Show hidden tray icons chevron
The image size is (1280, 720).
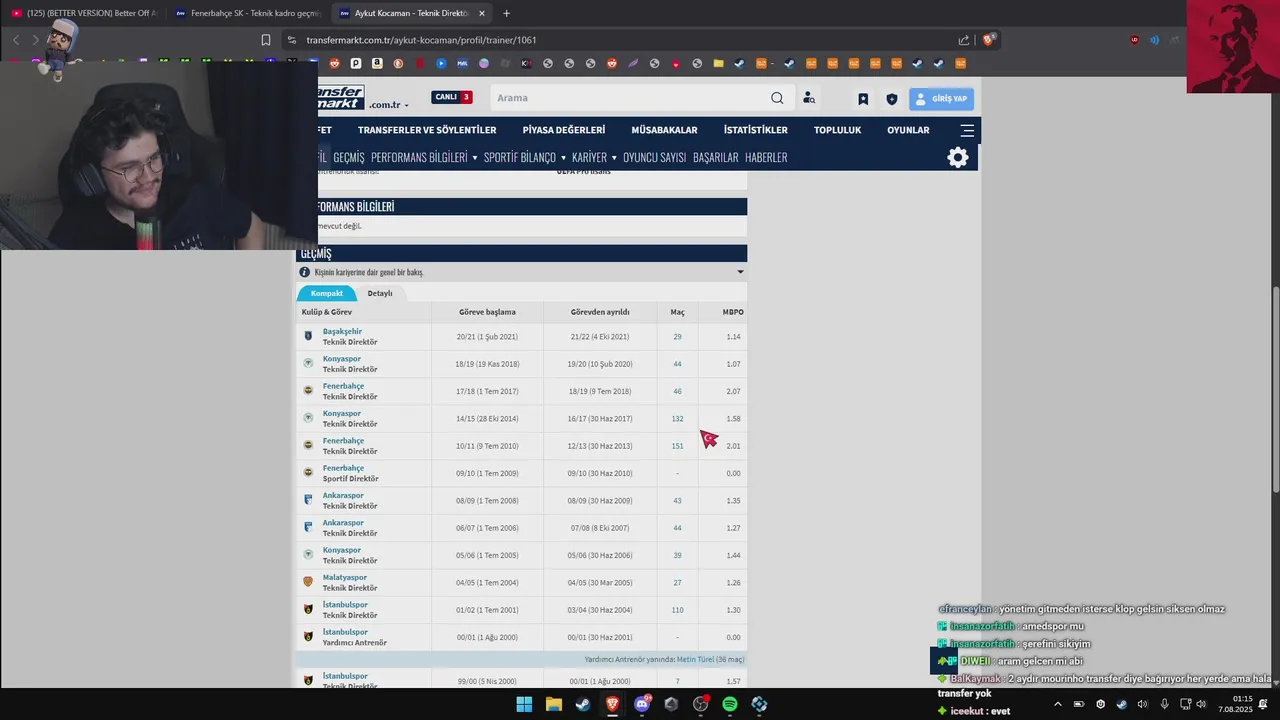click(x=1058, y=704)
